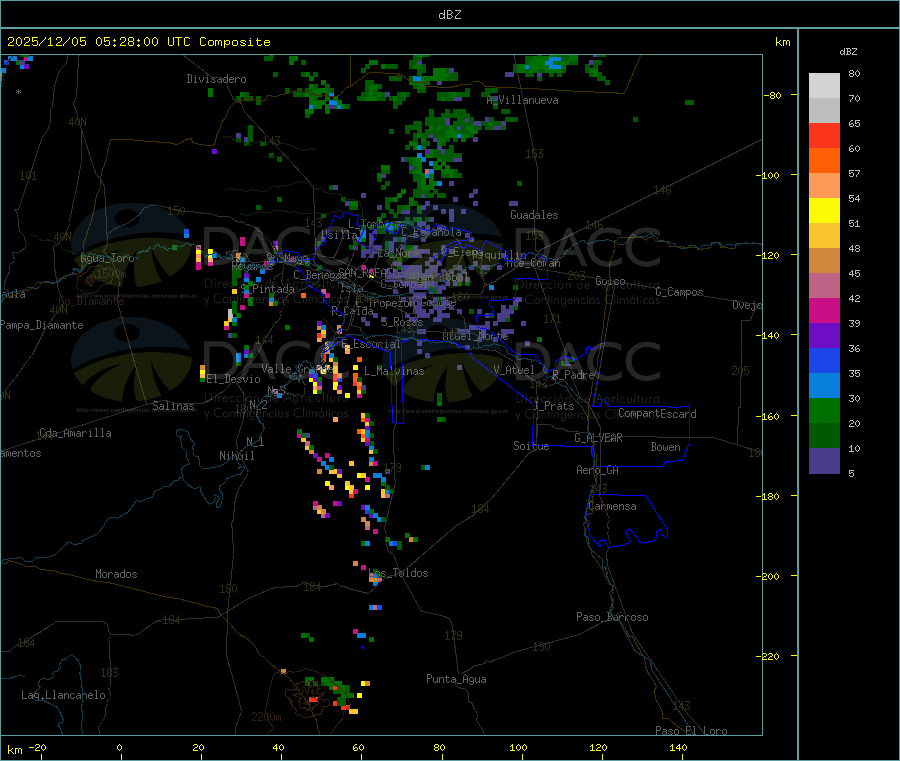
Task: Select the 'CompantEscard' label
Action: (x=657, y=413)
